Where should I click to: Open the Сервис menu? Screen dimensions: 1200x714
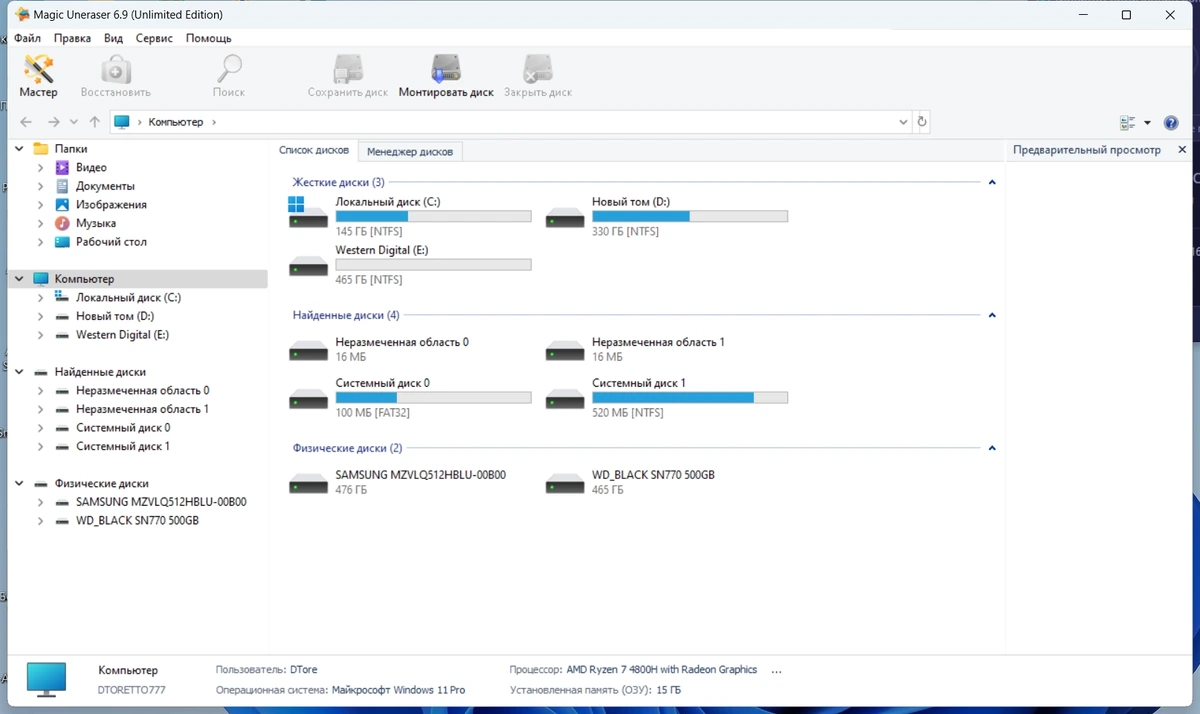tap(153, 38)
